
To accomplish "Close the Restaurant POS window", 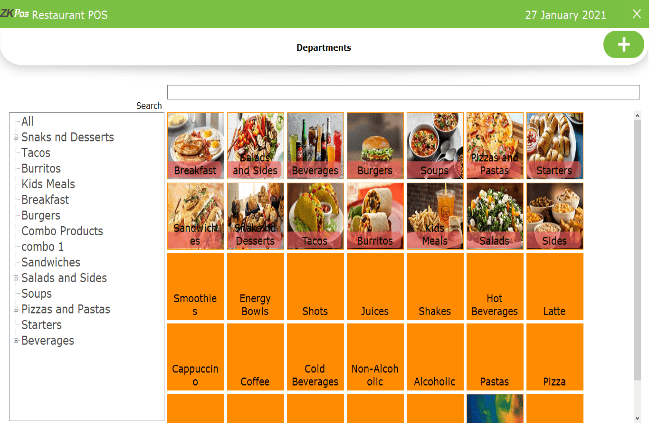I will (x=637, y=14).
